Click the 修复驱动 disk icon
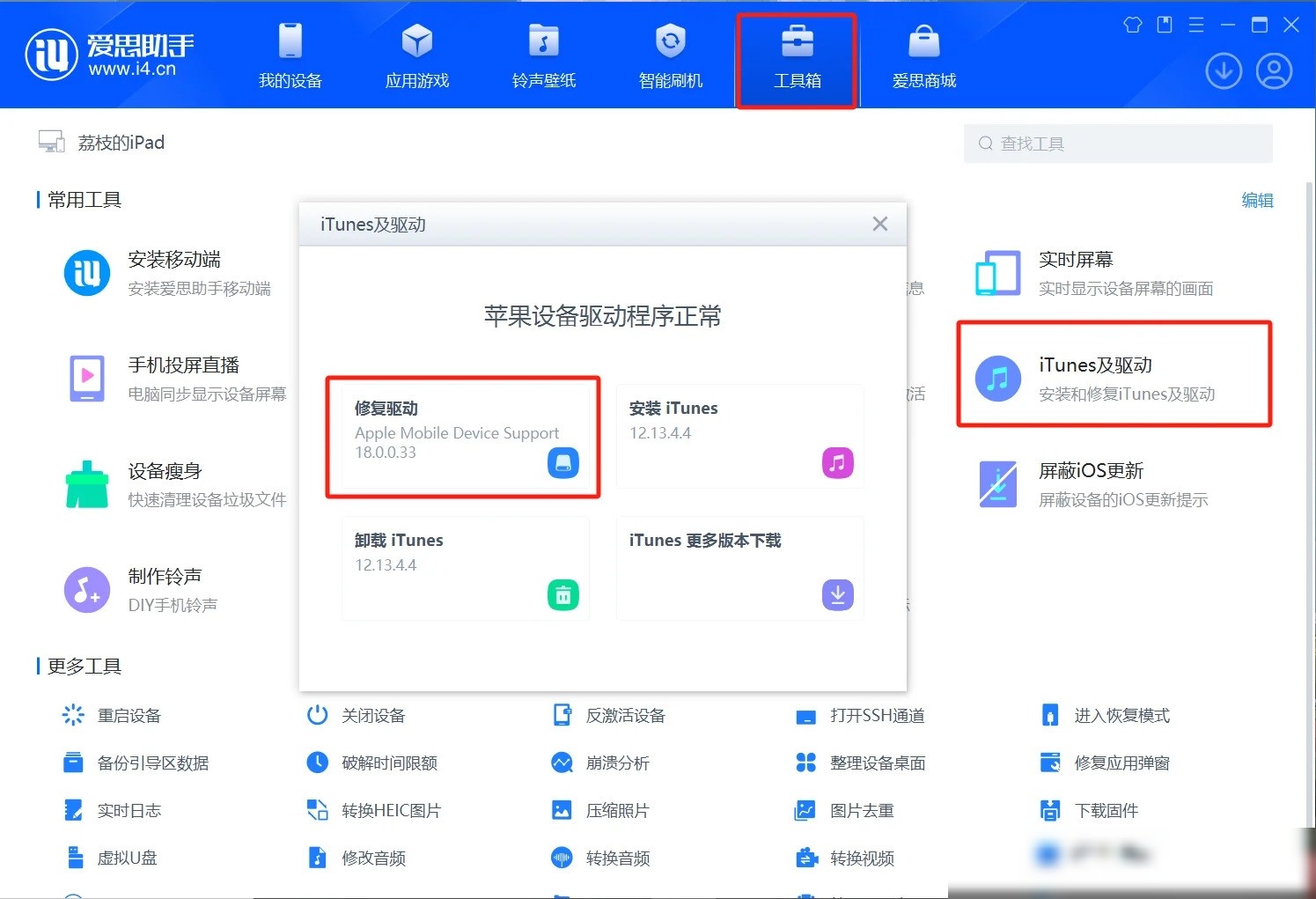The image size is (1316, 899). [563, 462]
